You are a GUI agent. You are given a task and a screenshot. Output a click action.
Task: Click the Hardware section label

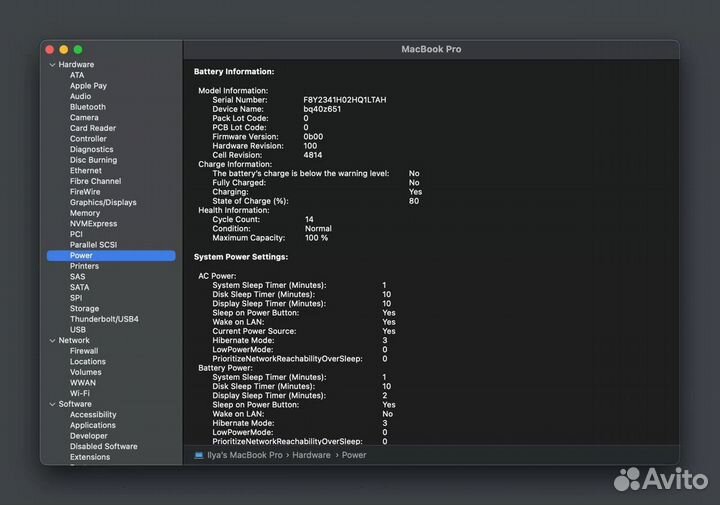[76, 65]
